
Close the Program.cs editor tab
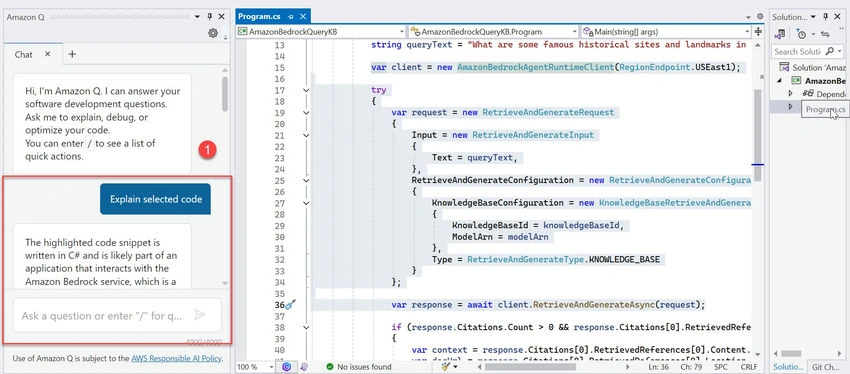[x=303, y=17]
